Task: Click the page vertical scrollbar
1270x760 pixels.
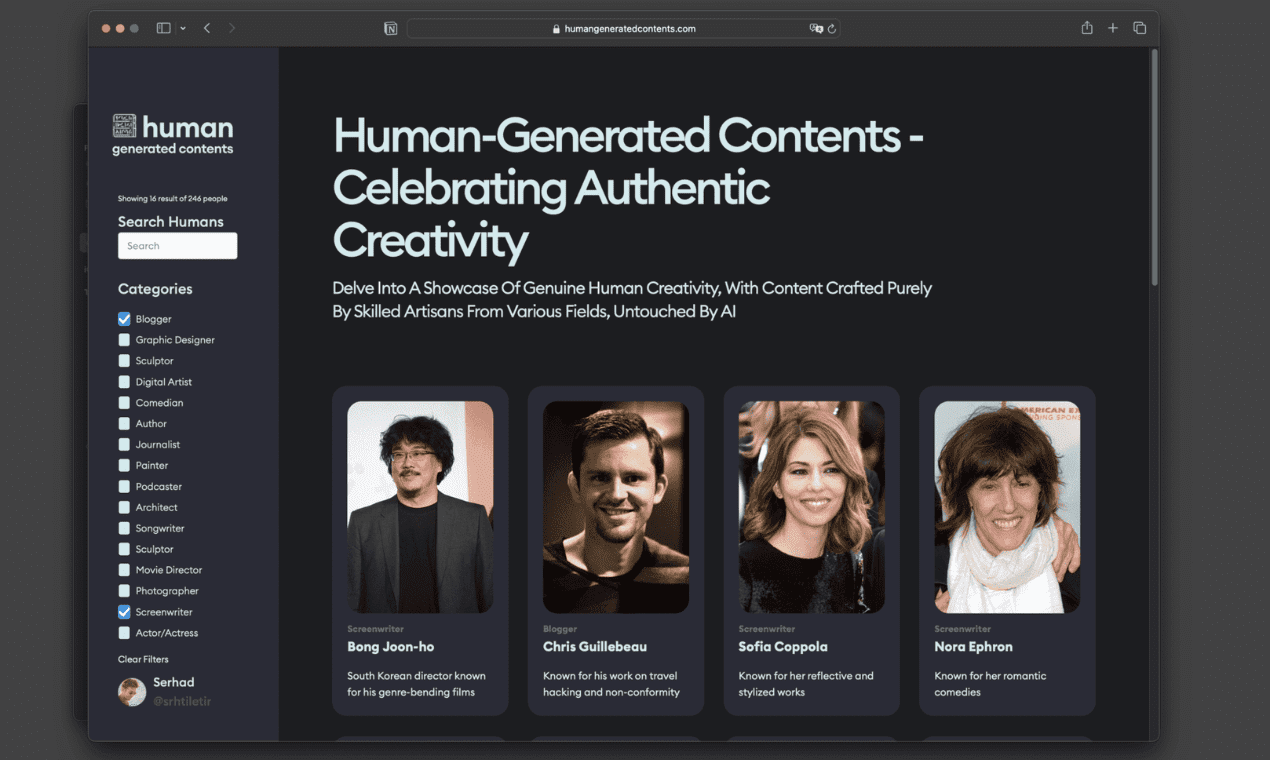Action: pyautogui.click(x=1155, y=168)
